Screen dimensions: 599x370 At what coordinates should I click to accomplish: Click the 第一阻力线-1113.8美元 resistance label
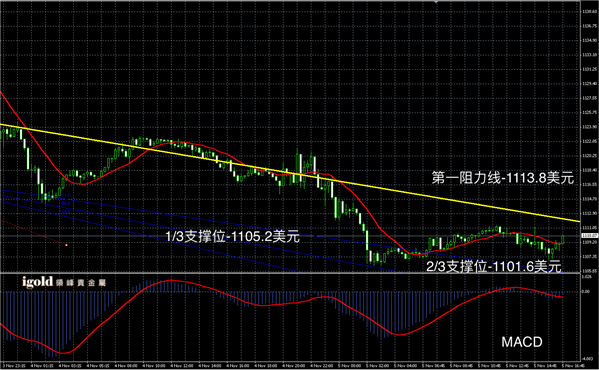503,178
